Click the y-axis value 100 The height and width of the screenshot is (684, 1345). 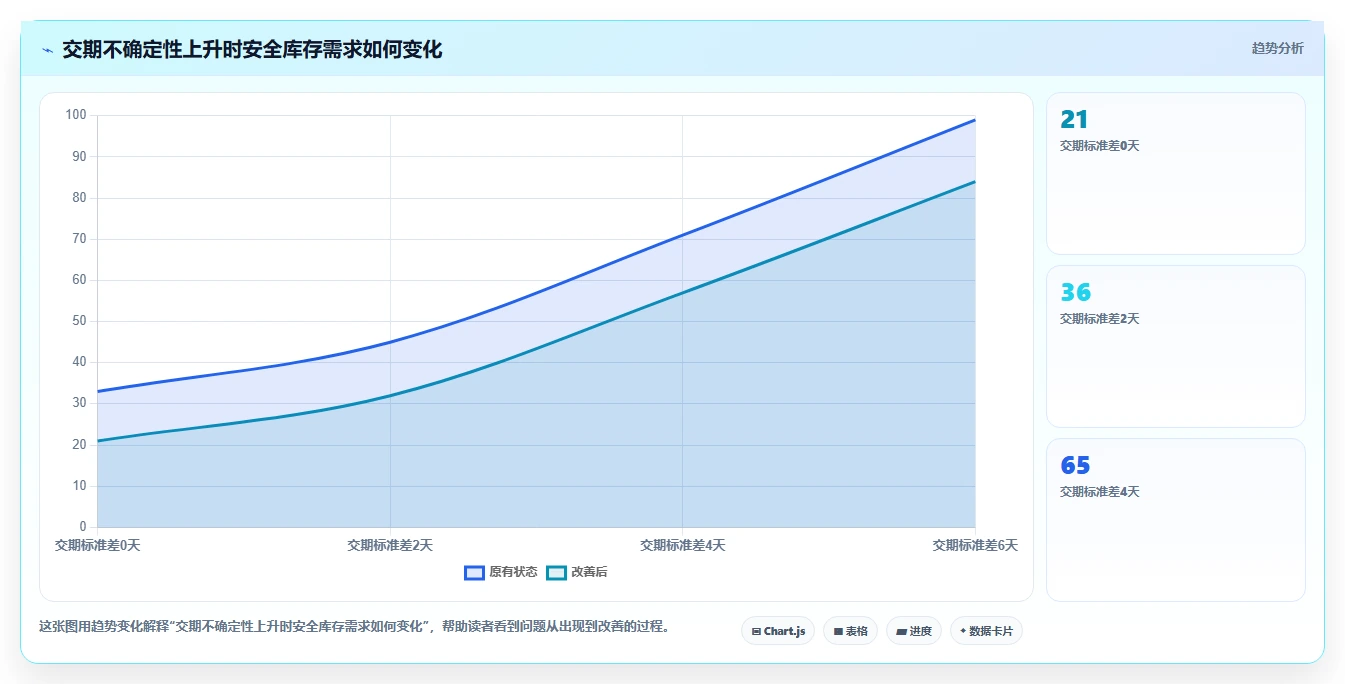(76, 115)
